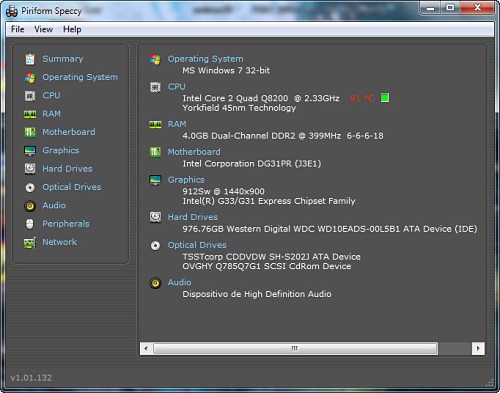Click 'TSSTcorp CDDVDW SH-S202J ATA Device' line
This screenshot has width=500, height=393.
(x=271, y=257)
